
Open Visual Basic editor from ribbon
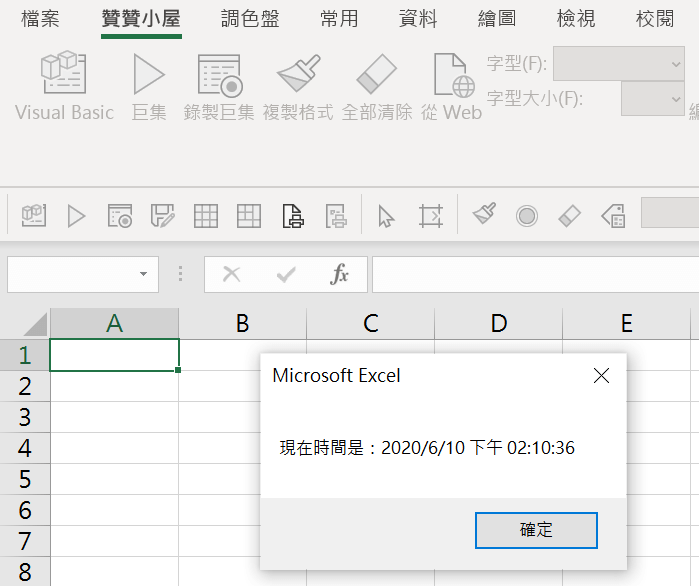point(64,86)
